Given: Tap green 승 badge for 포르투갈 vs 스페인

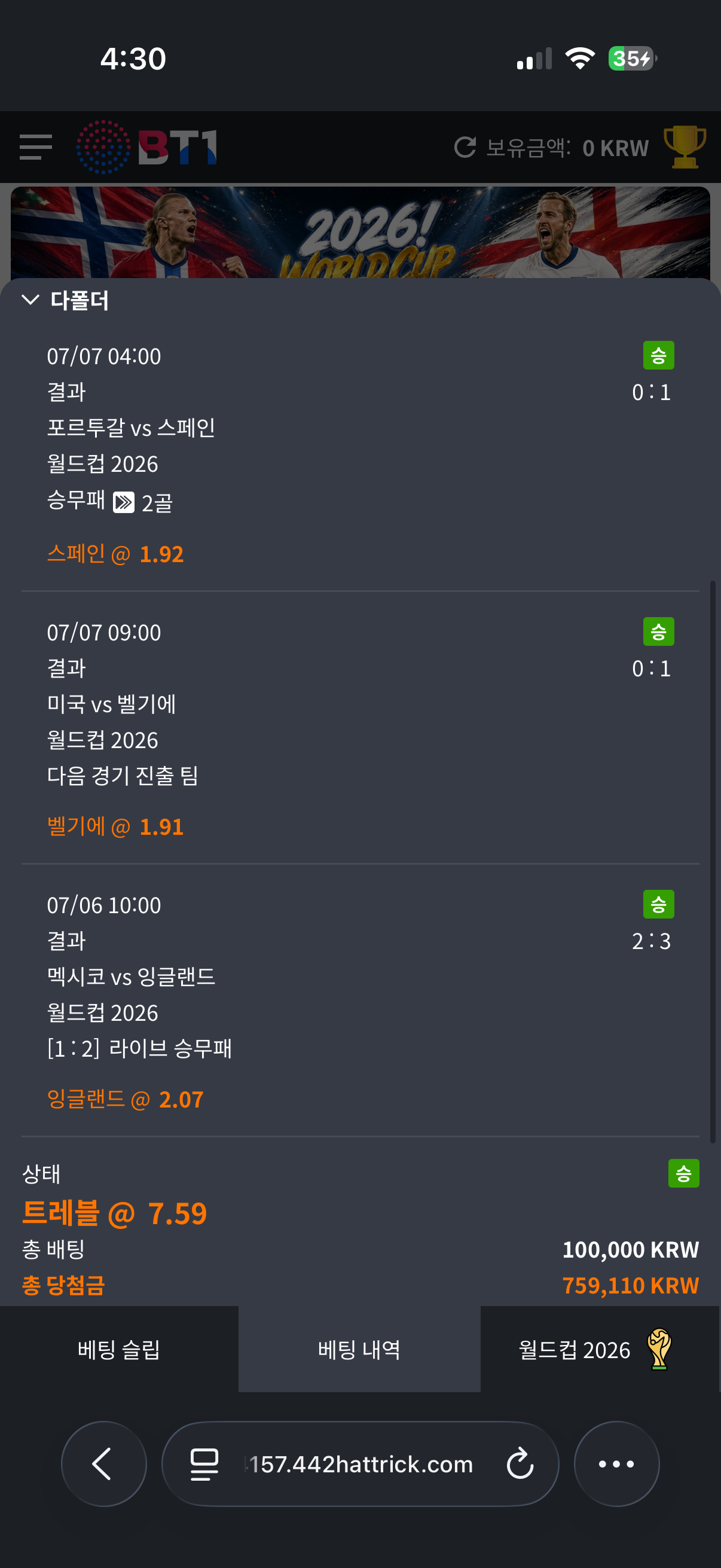Looking at the screenshot, I should (x=658, y=355).
